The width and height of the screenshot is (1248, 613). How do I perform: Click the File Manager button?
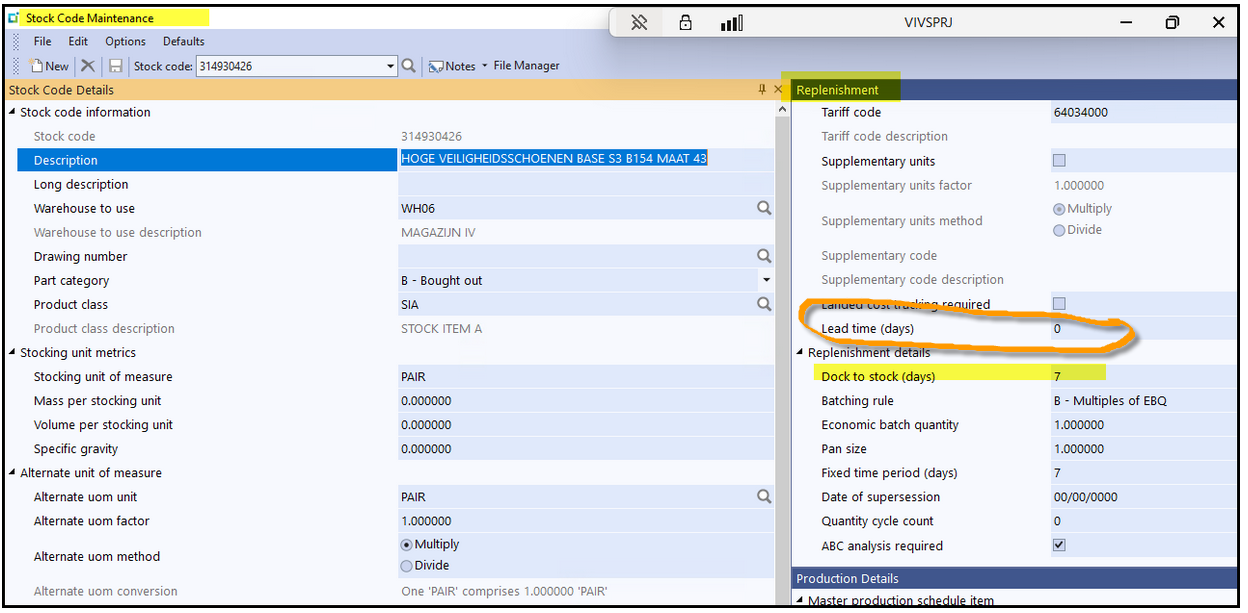click(526, 66)
